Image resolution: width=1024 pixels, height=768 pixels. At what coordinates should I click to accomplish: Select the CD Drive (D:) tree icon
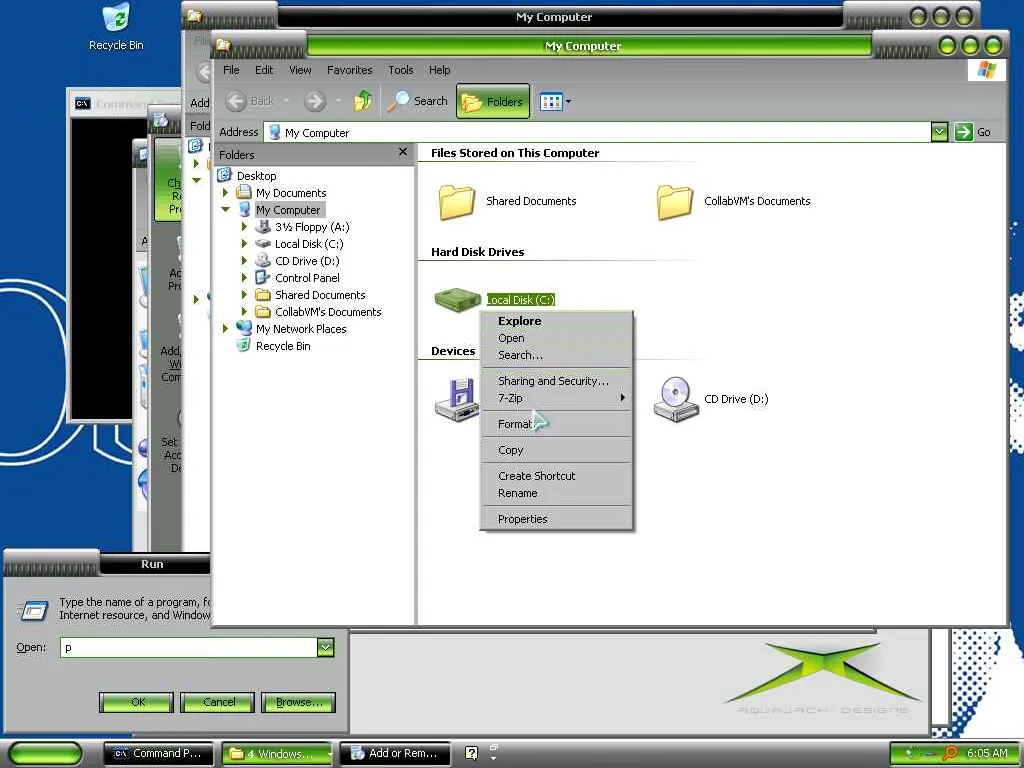tap(263, 261)
